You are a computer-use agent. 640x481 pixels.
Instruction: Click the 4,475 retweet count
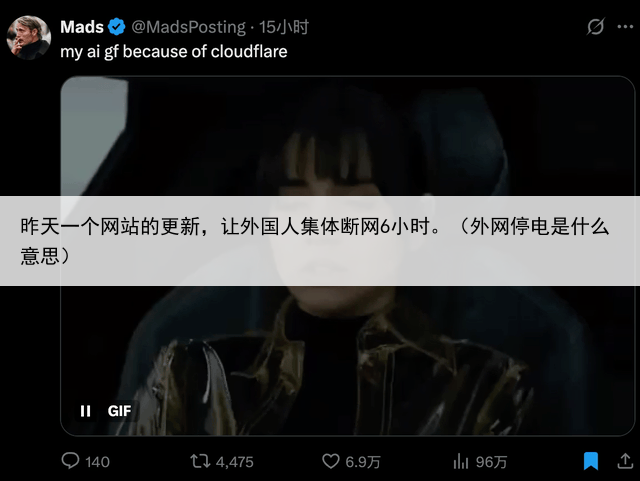tap(235, 462)
